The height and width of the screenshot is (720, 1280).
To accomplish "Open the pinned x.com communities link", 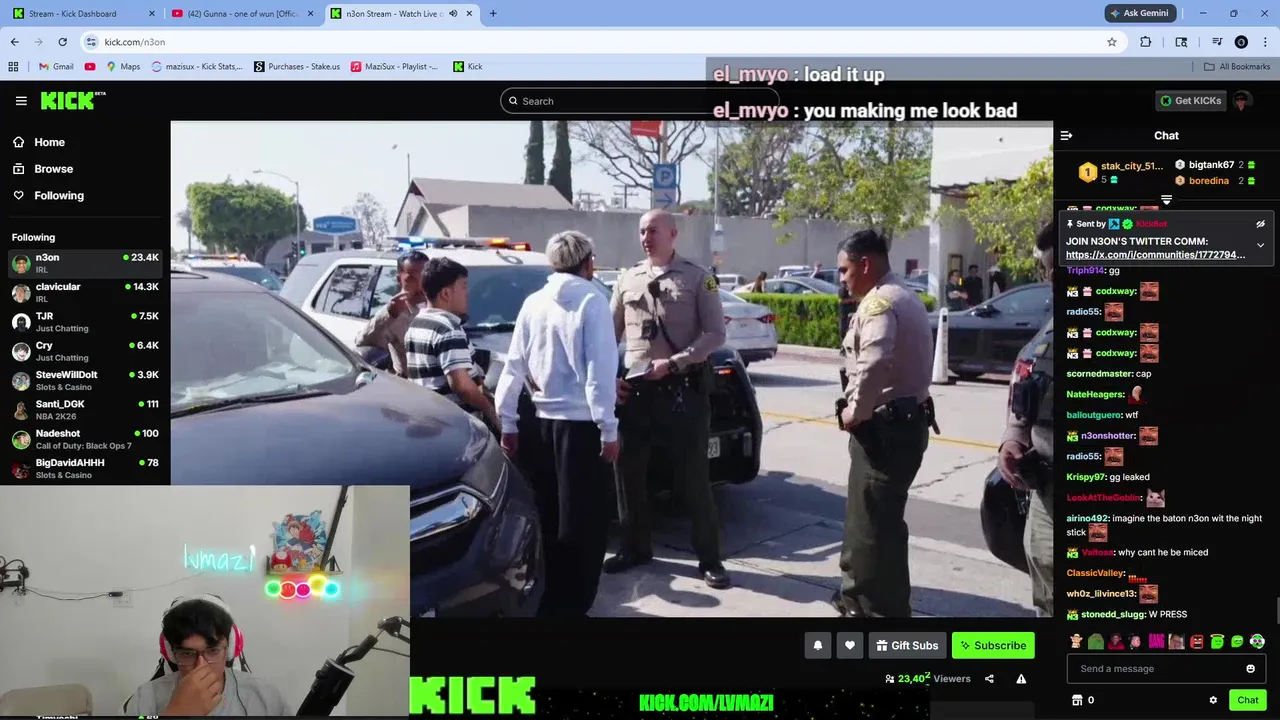I will pyautogui.click(x=1156, y=255).
